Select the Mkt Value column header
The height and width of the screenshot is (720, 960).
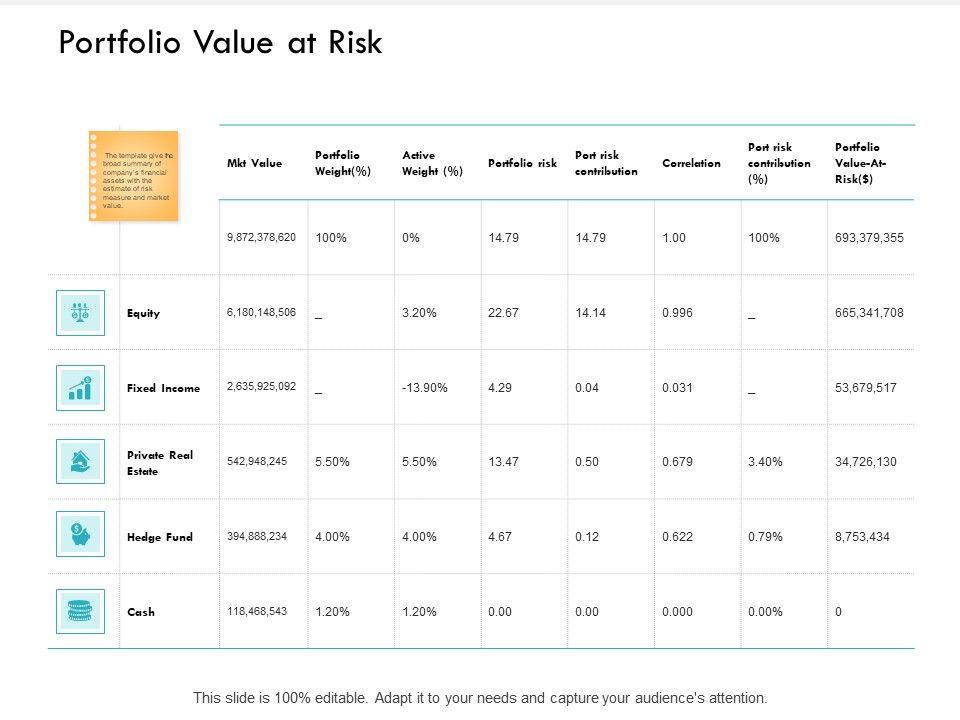(254, 163)
